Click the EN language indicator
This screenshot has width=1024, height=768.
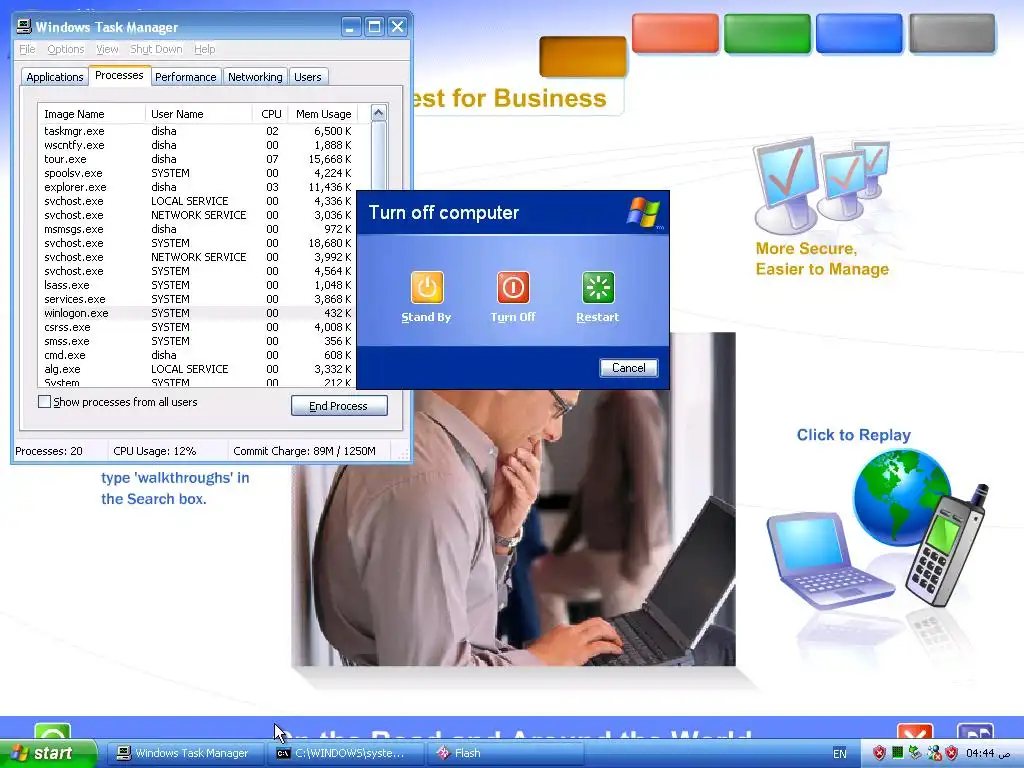[840, 754]
